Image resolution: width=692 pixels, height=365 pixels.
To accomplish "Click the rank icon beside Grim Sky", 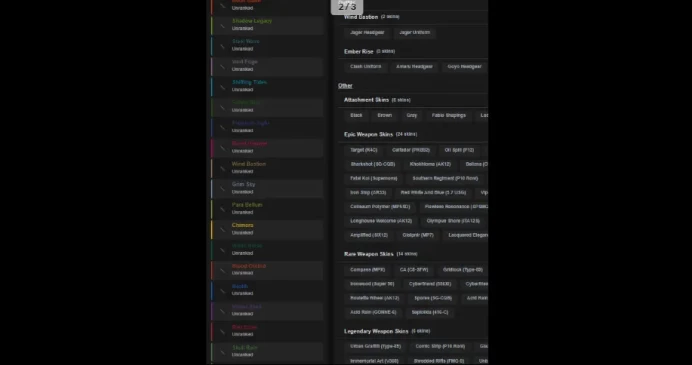I will (x=223, y=189).
